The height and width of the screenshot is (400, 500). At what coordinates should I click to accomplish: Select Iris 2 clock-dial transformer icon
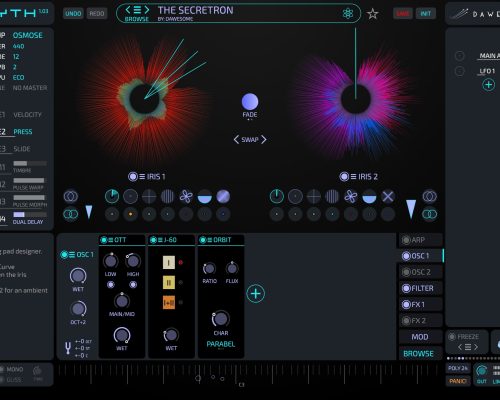pyautogui.click(x=277, y=196)
